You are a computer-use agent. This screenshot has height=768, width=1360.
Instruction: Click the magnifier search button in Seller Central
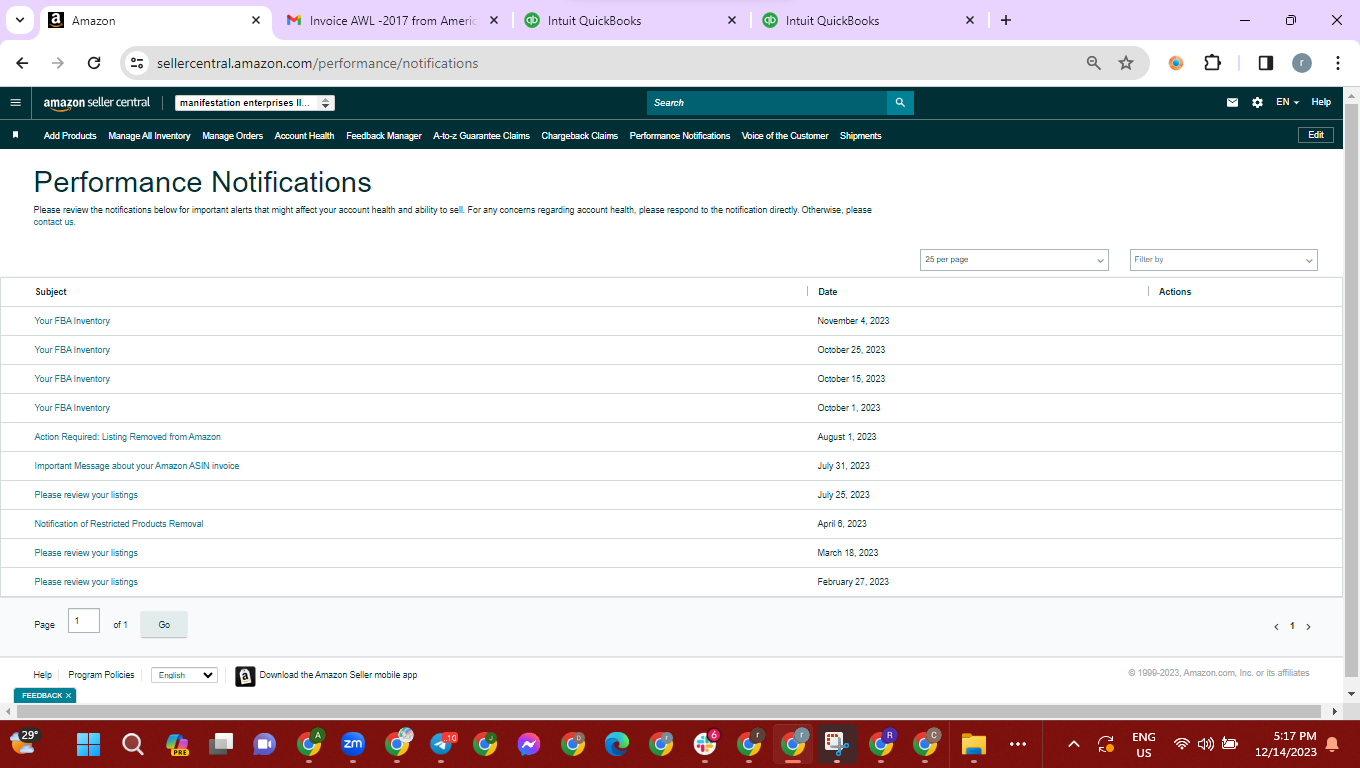coord(900,103)
